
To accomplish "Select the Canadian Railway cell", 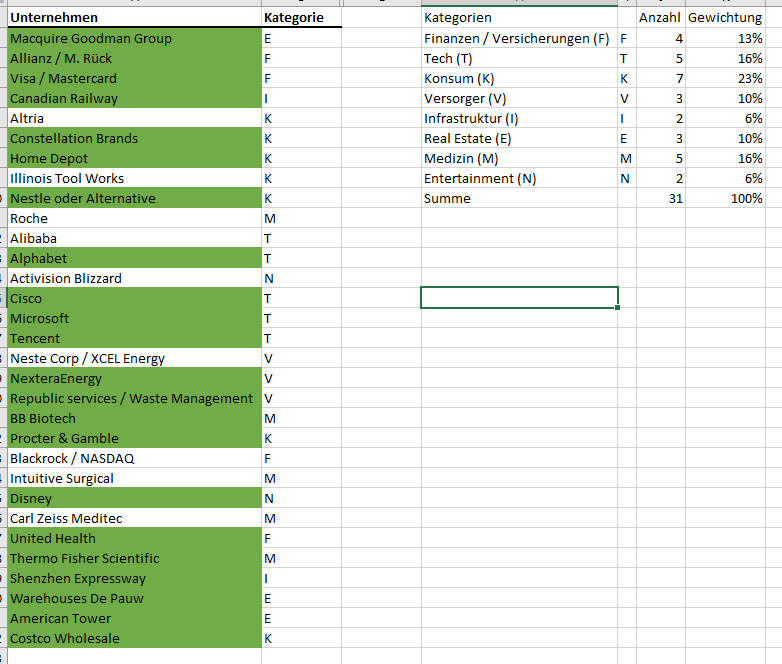I will [x=135, y=98].
